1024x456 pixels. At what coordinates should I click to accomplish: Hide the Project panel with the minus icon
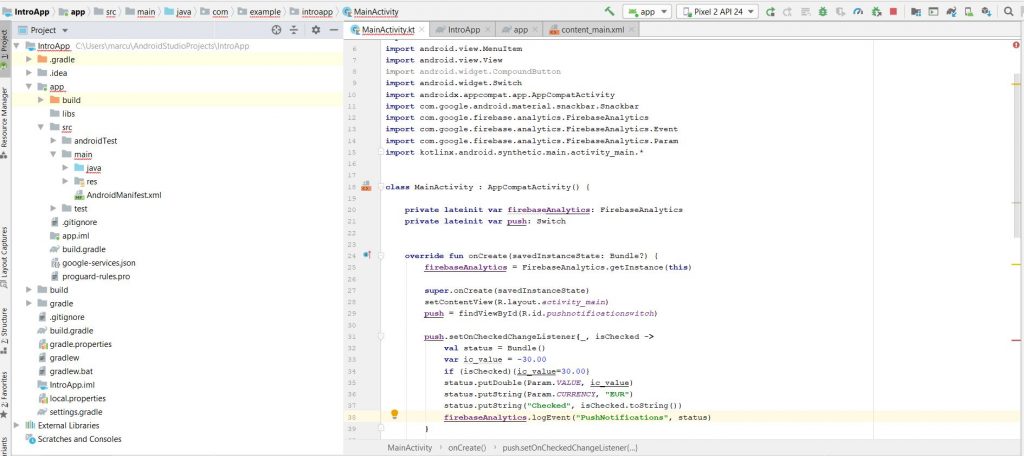click(332, 30)
